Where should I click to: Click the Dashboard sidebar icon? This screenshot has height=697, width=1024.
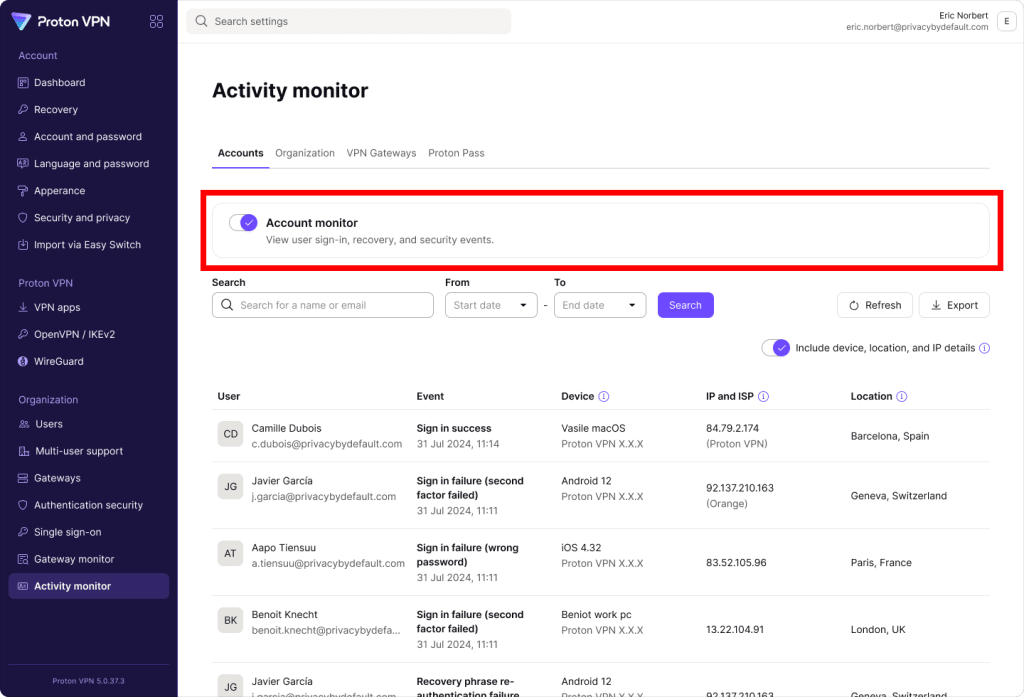(x=23, y=82)
